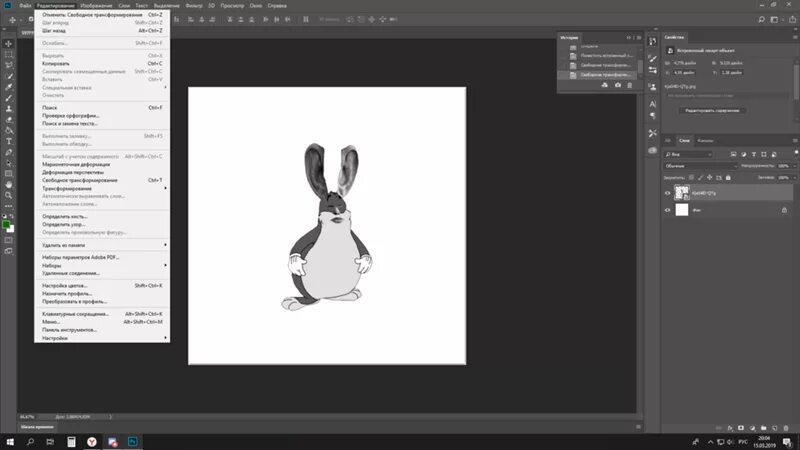
Task: Add layer mask icon in Layers panel
Action: tap(741, 428)
